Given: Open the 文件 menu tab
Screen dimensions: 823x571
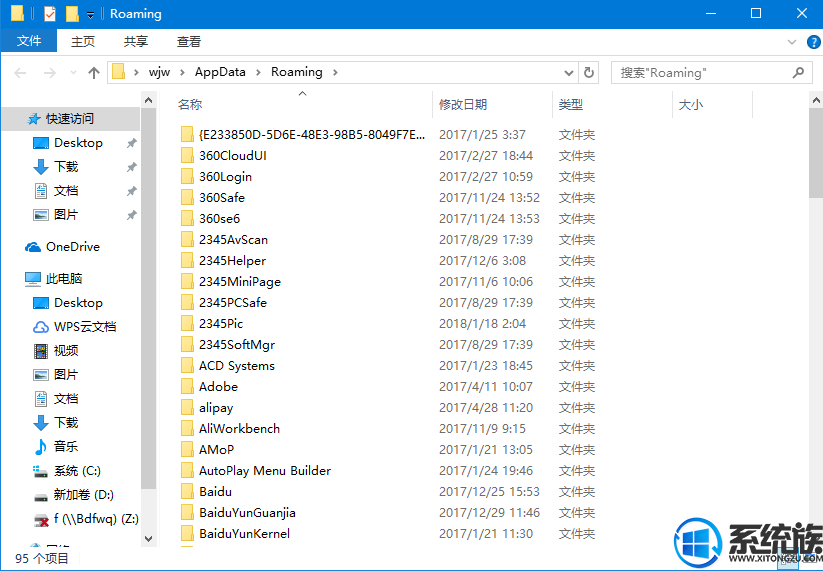Looking at the screenshot, I should coord(29,41).
